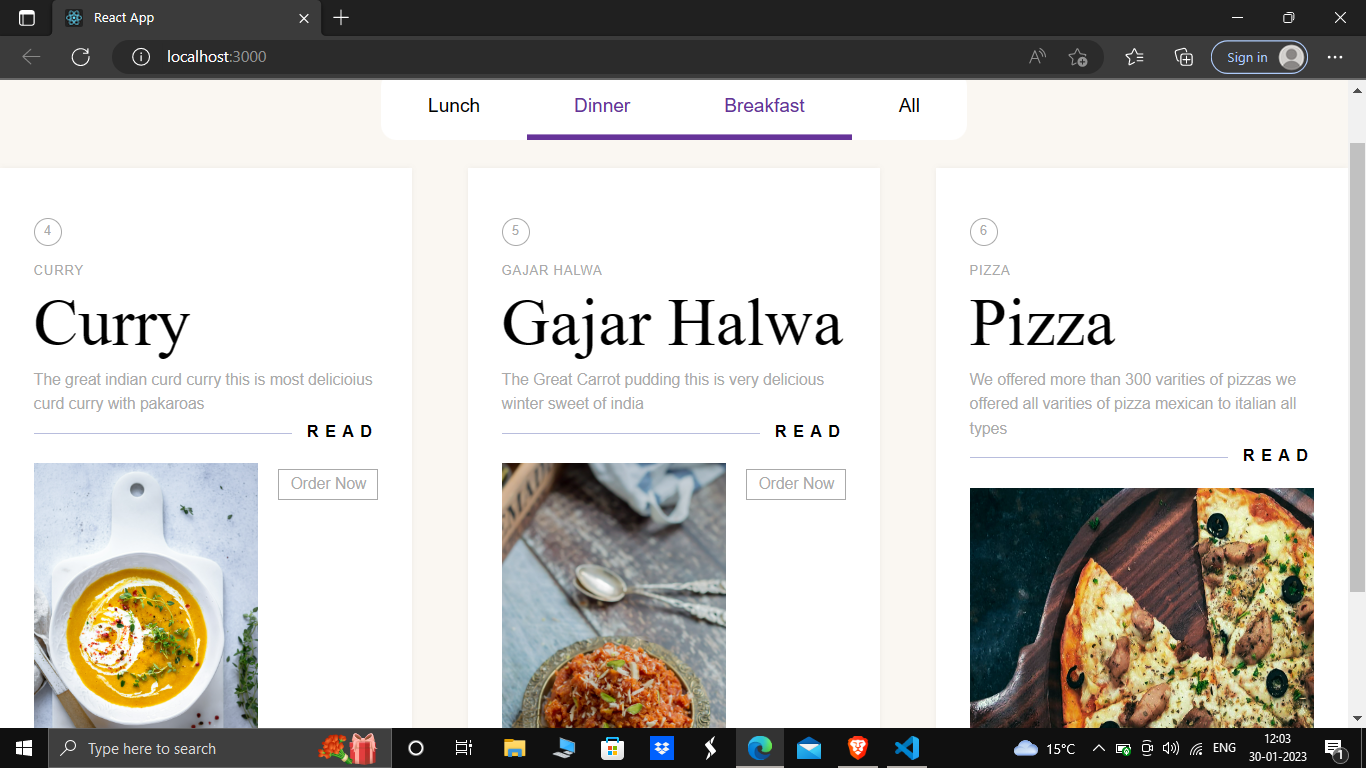Viewport: 1366px width, 768px height.
Task: Open the Mail app from taskbar
Action: (808, 747)
